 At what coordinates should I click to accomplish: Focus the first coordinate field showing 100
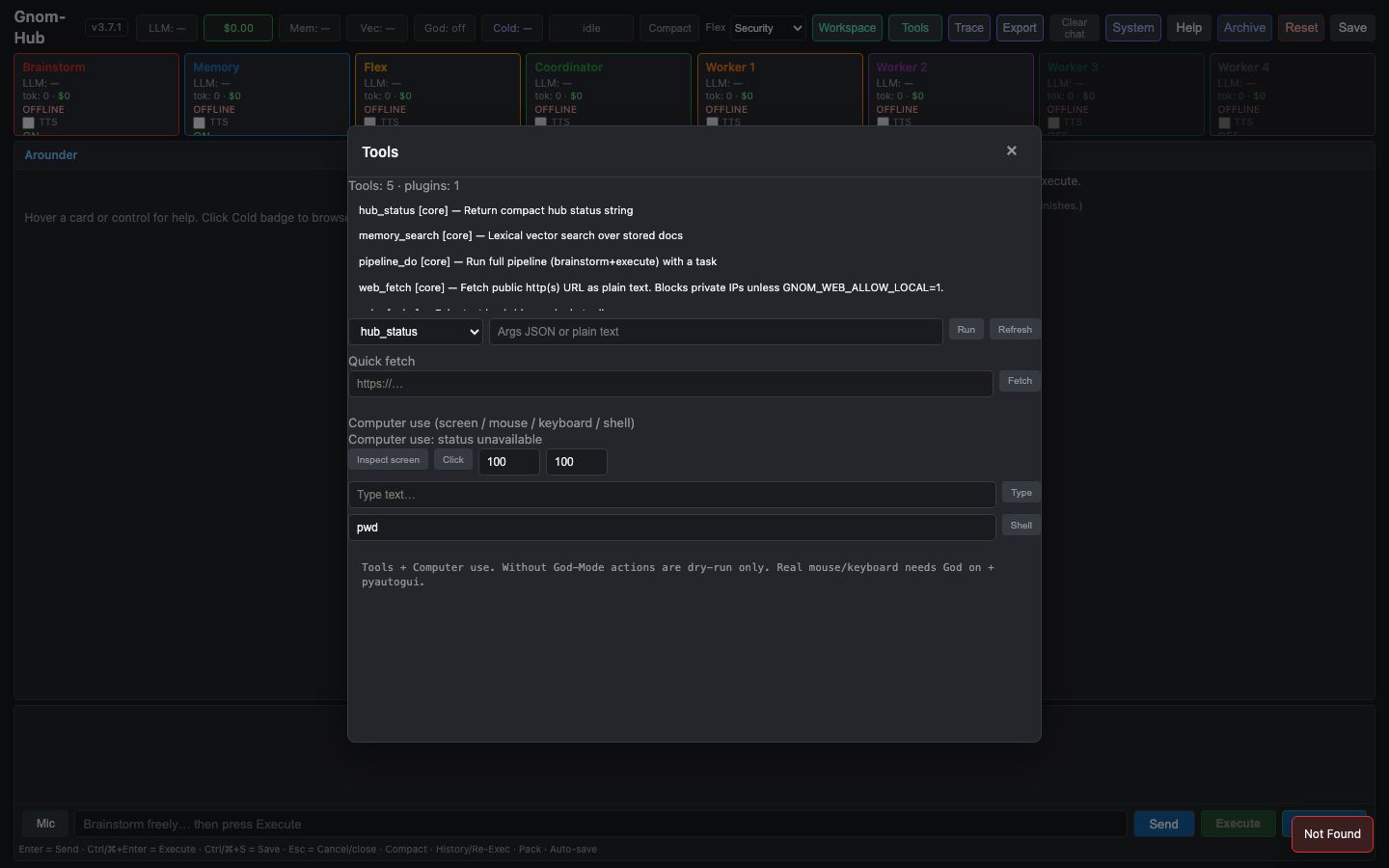pyautogui.click(x=509, y=462)
